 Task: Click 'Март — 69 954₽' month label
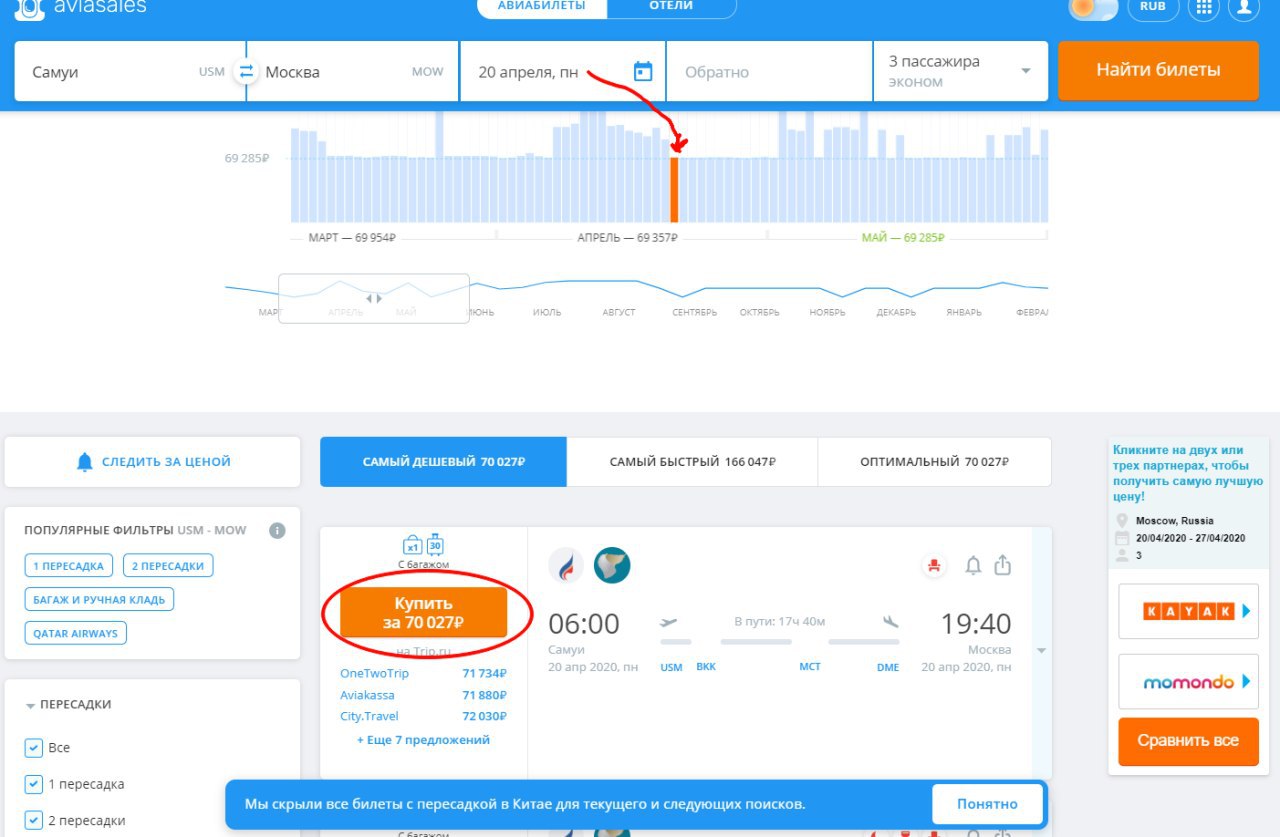coord(352,238)
